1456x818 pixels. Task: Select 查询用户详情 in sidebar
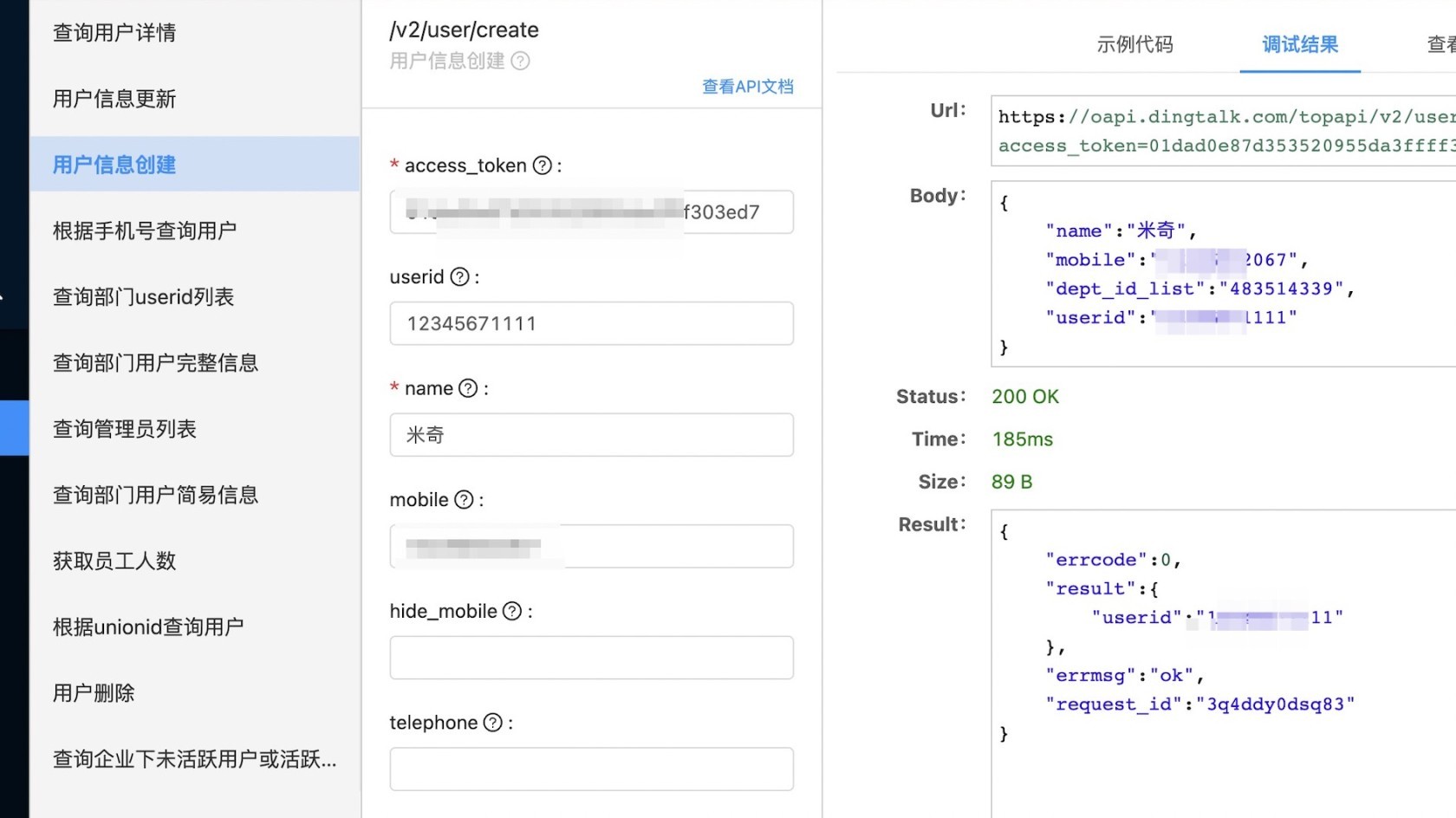114,33
